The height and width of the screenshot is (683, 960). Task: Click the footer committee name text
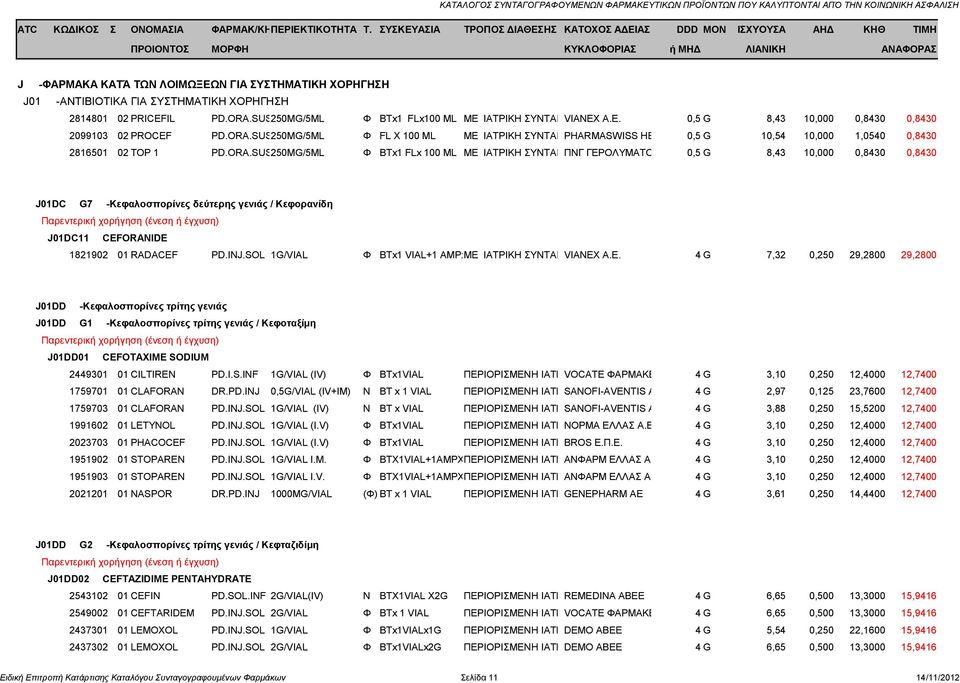(143, 677)
